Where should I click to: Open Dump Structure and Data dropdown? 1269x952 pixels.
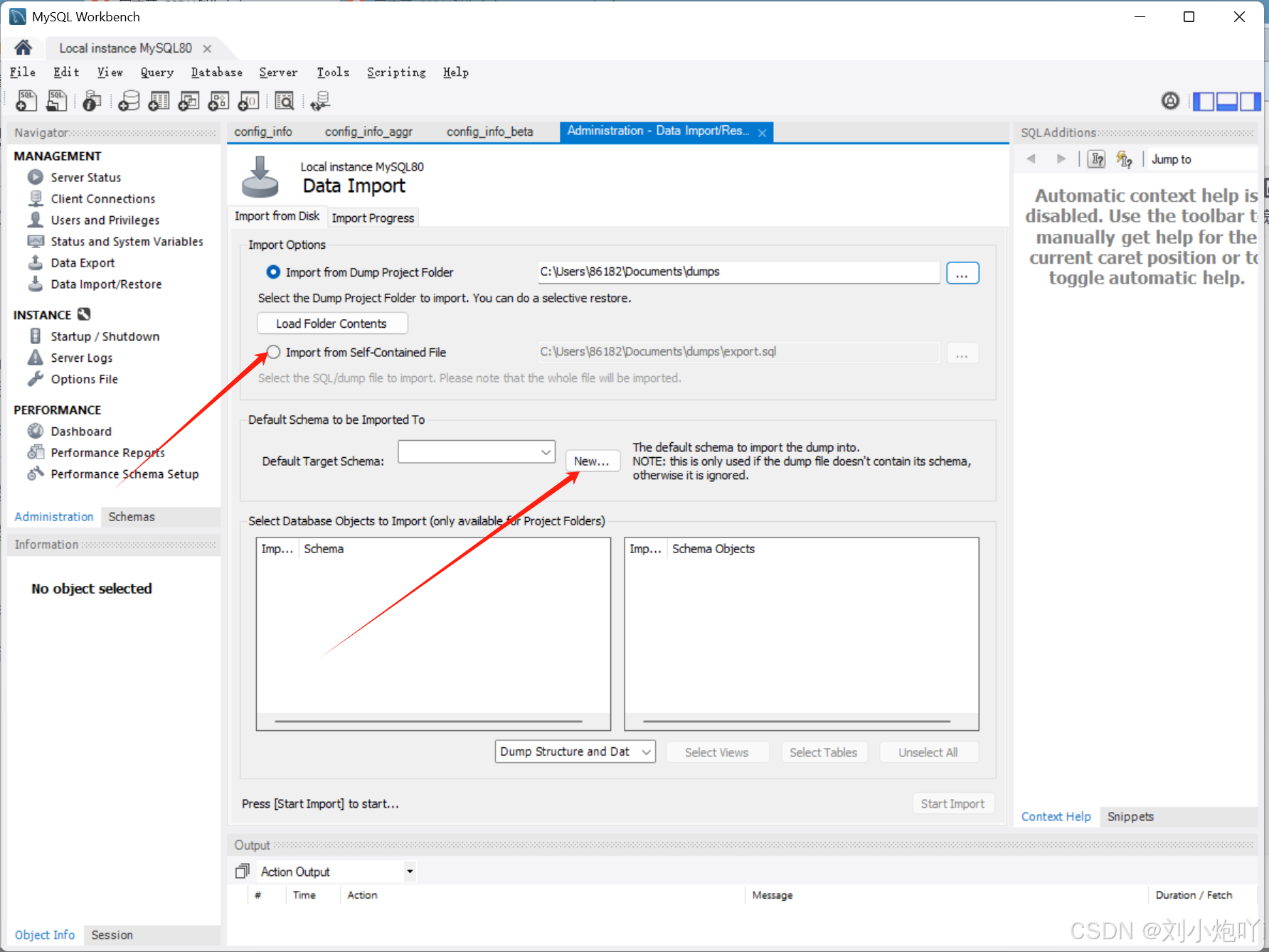tap(575, 752)
